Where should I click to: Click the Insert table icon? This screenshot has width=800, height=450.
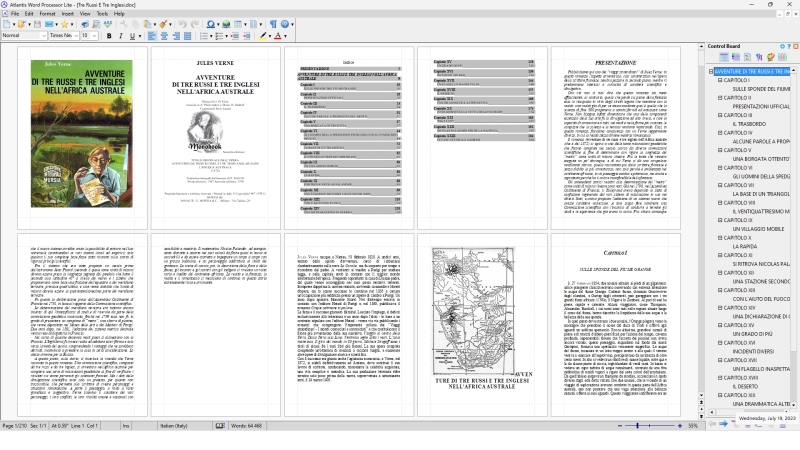pos(238,24)
